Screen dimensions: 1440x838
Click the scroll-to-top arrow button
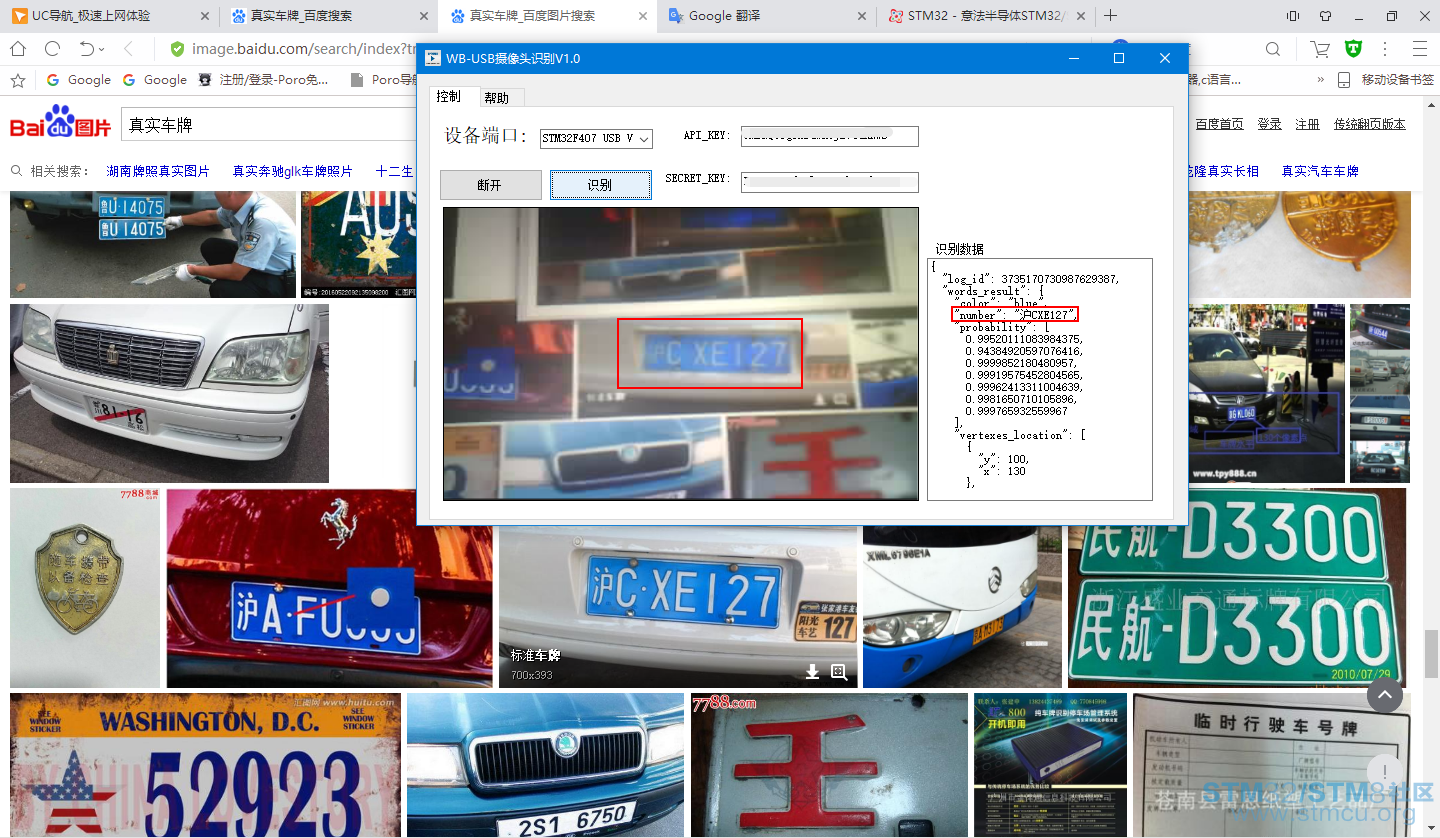[1384, 694]
